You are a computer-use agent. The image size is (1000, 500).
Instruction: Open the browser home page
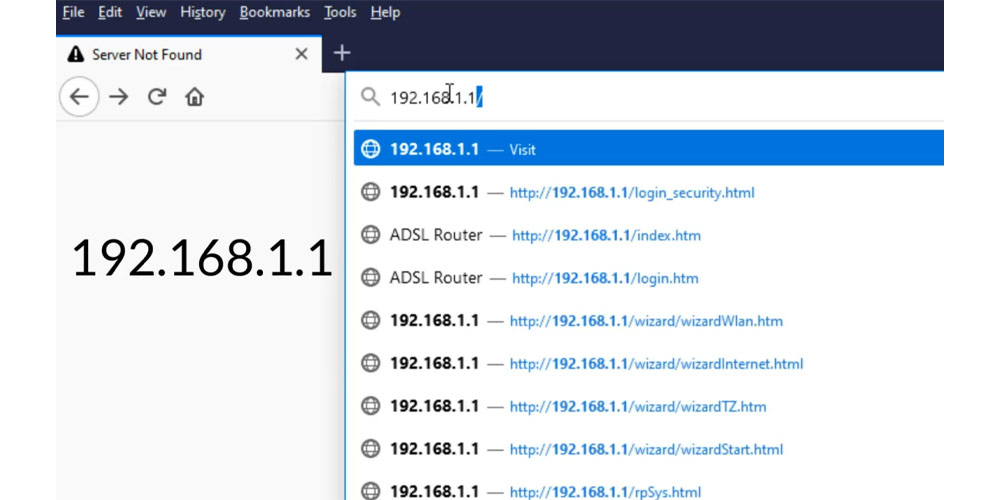[195, 97]
